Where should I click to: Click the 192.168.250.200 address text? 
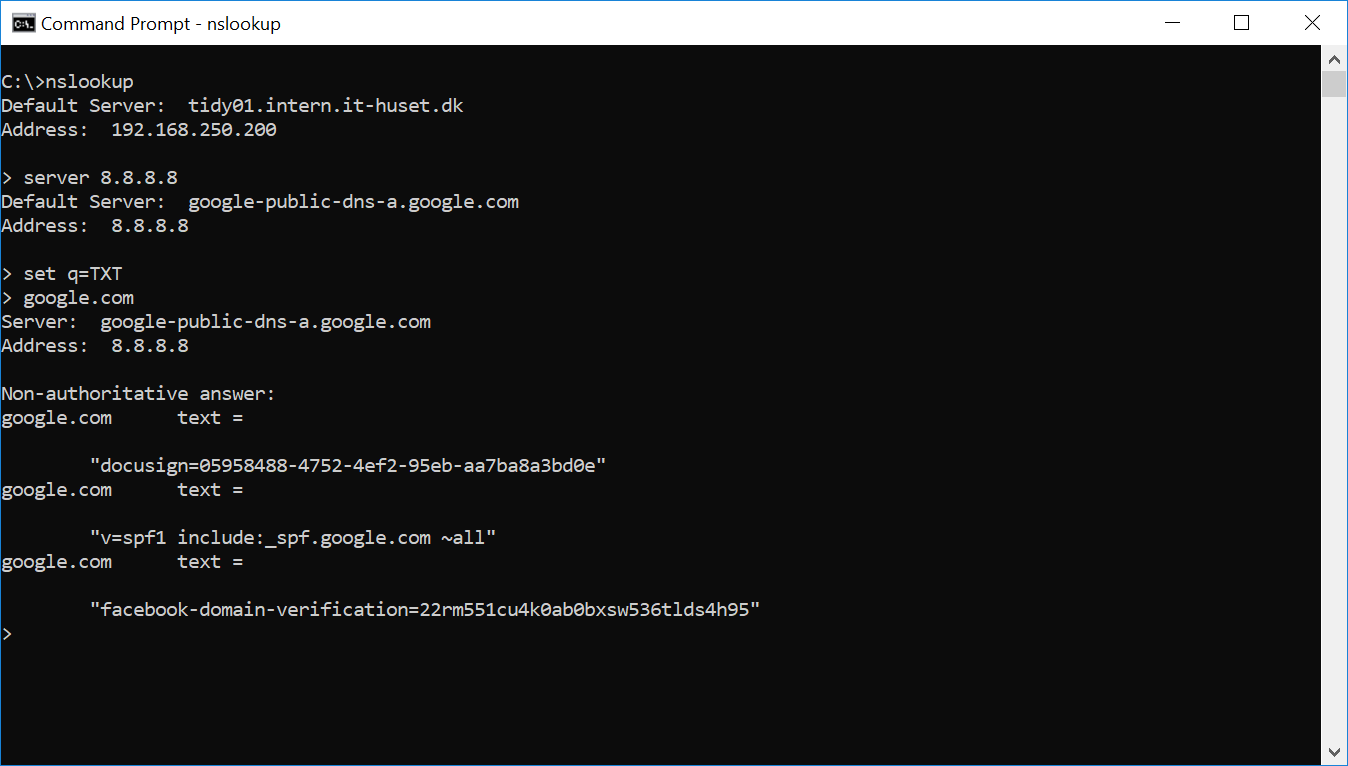pos(194,129)
